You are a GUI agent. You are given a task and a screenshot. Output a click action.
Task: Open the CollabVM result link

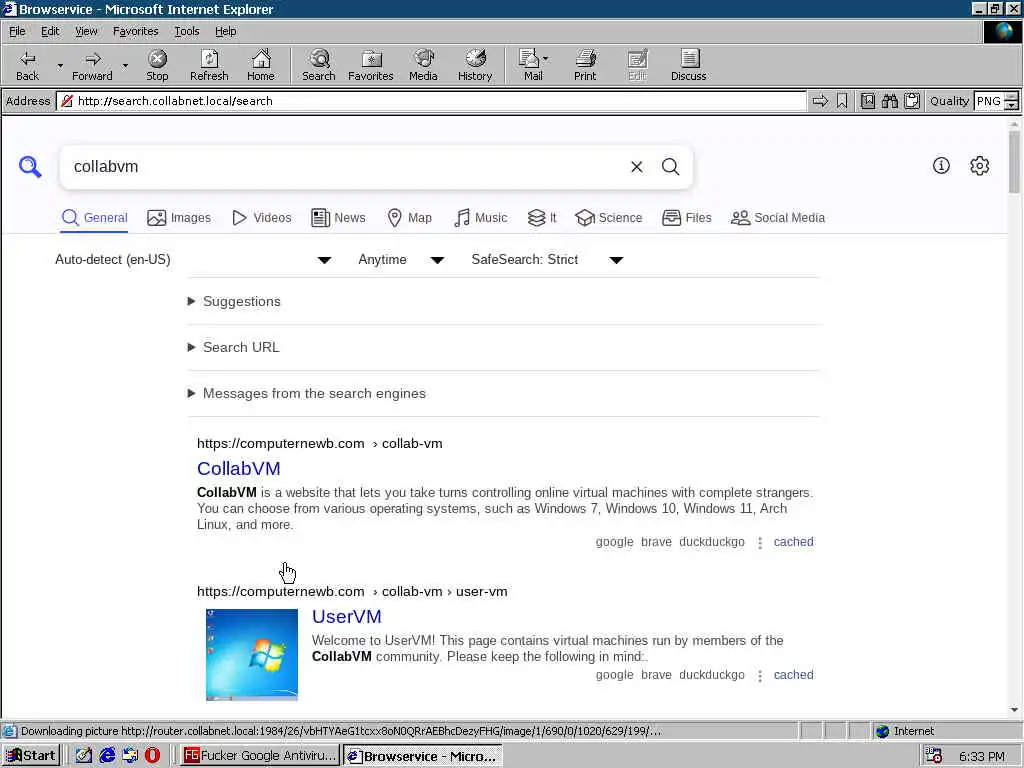pos(238,468)
